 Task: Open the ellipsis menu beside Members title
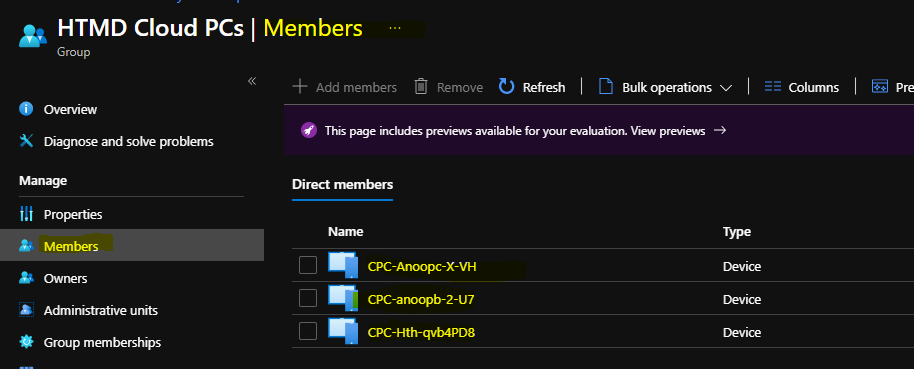395,28
